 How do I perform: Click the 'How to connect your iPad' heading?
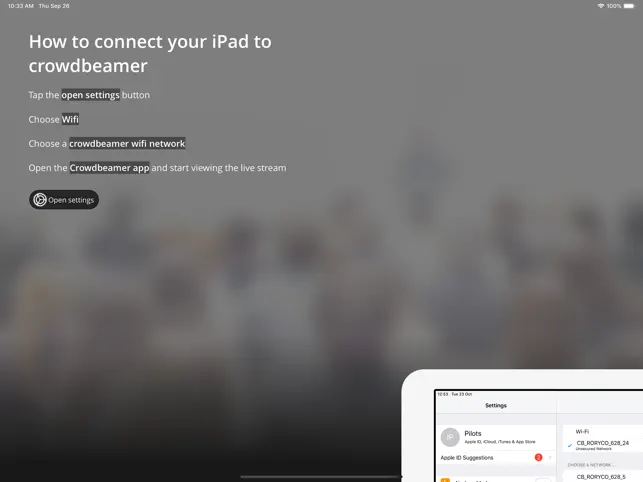[x=150, y=54]
